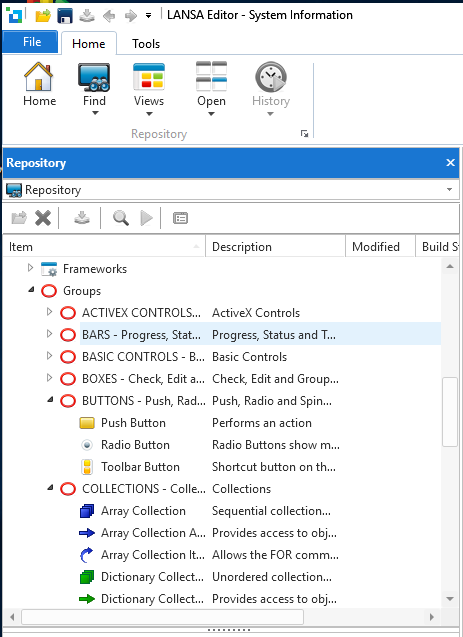
Task: Open the Find binoculars tool
Action: 94,77
